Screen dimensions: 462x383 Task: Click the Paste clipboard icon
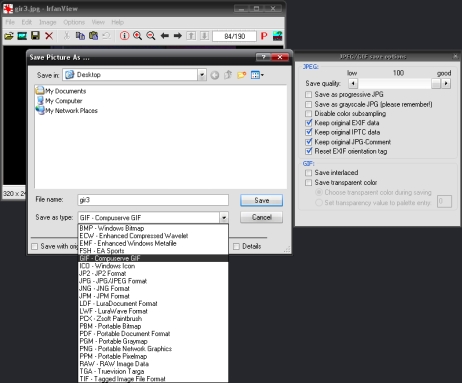click(94, 36)
